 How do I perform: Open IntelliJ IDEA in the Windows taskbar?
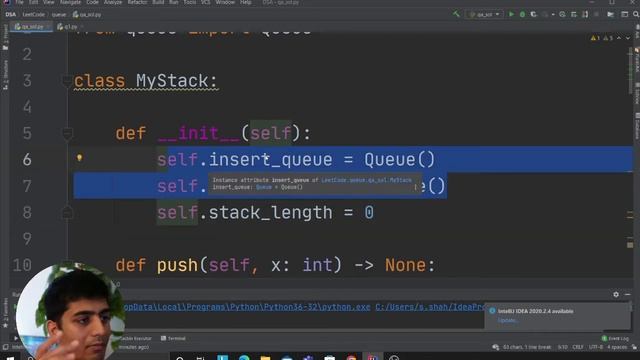[x=372, y=357]
